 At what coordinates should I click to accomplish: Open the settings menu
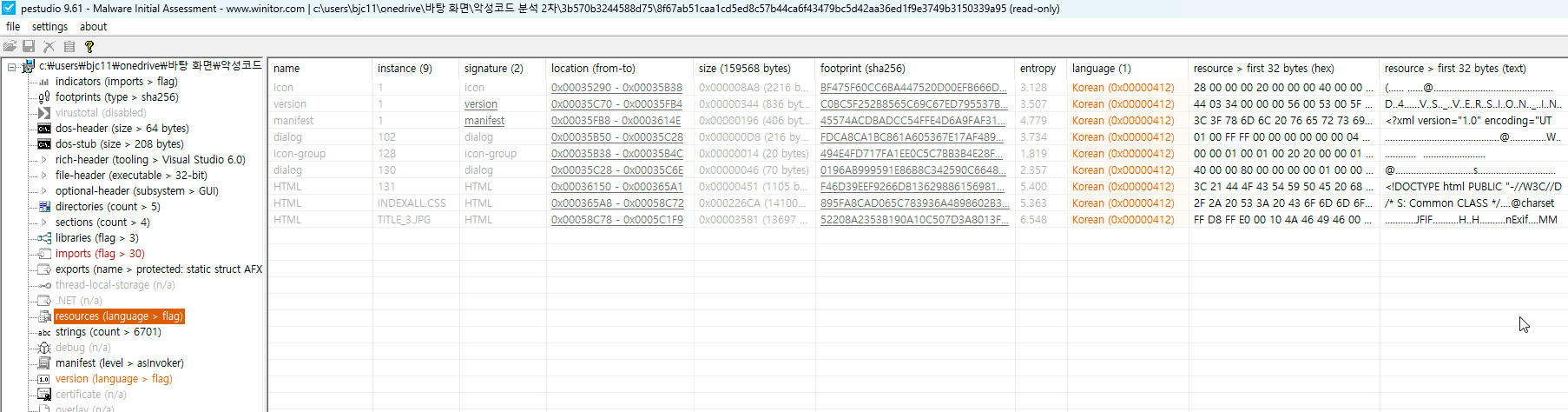coord(49,27)
